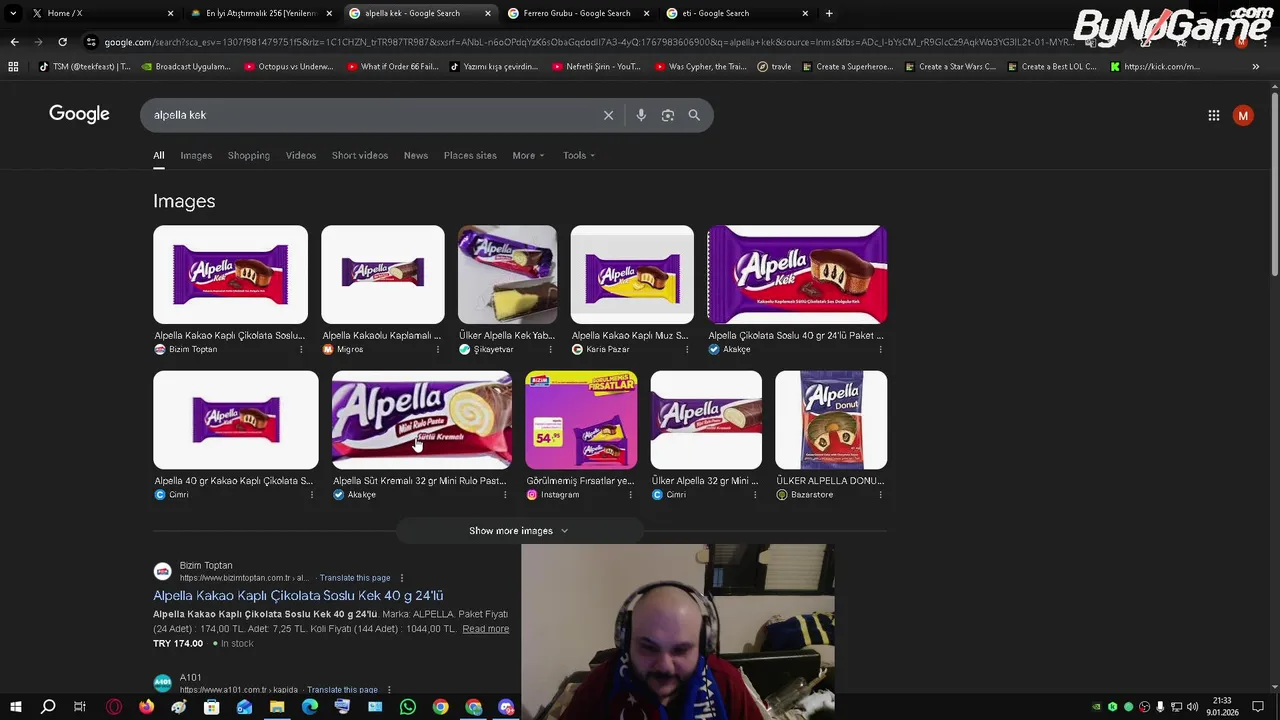
Task: Switch to the Places sites tab
Action: [470, 155]
